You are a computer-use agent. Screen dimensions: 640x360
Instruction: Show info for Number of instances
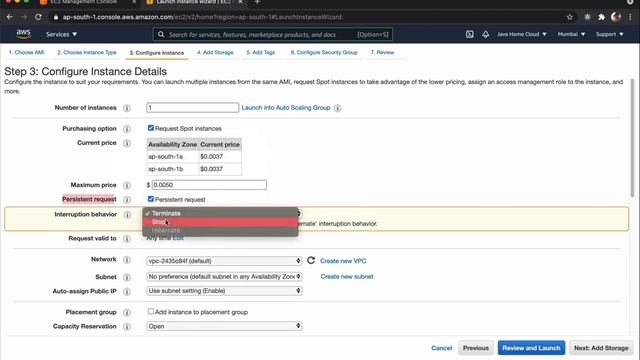127,108
